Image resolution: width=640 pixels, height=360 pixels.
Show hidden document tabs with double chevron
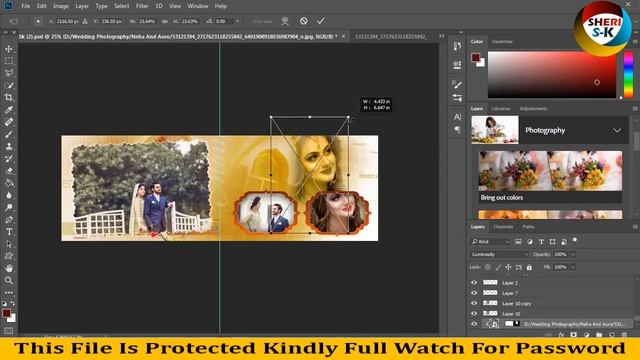point(441,36)
